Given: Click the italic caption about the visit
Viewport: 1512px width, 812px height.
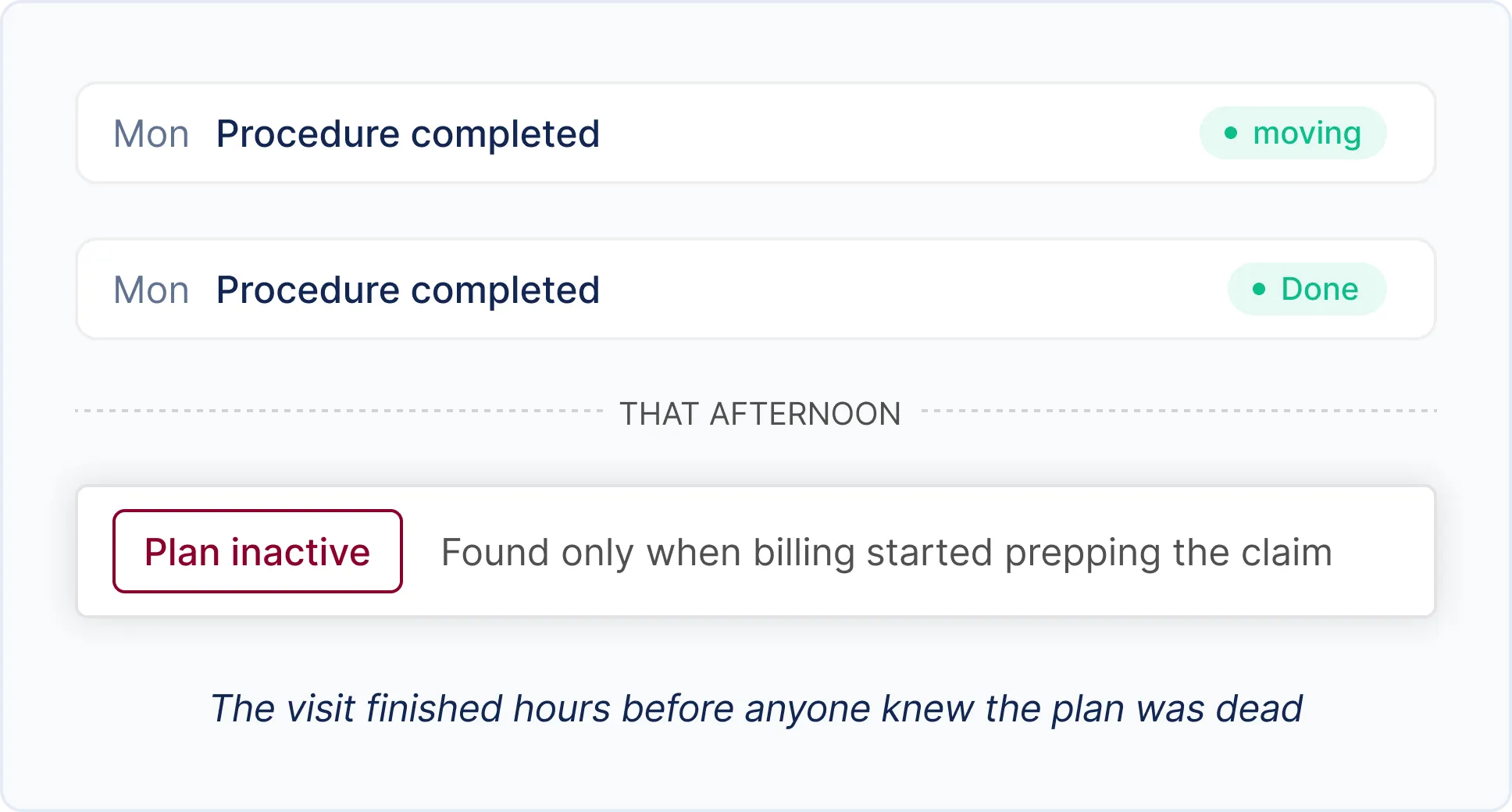Looking at the screenshot, I should click(x=756, y=709).
